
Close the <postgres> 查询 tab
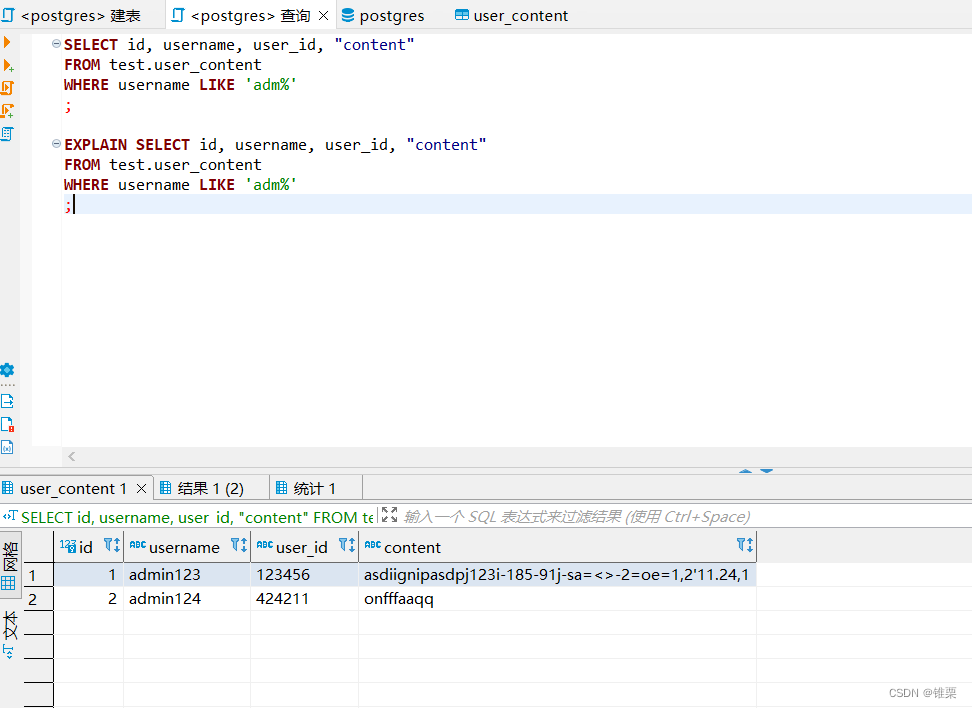coord(324,15)
